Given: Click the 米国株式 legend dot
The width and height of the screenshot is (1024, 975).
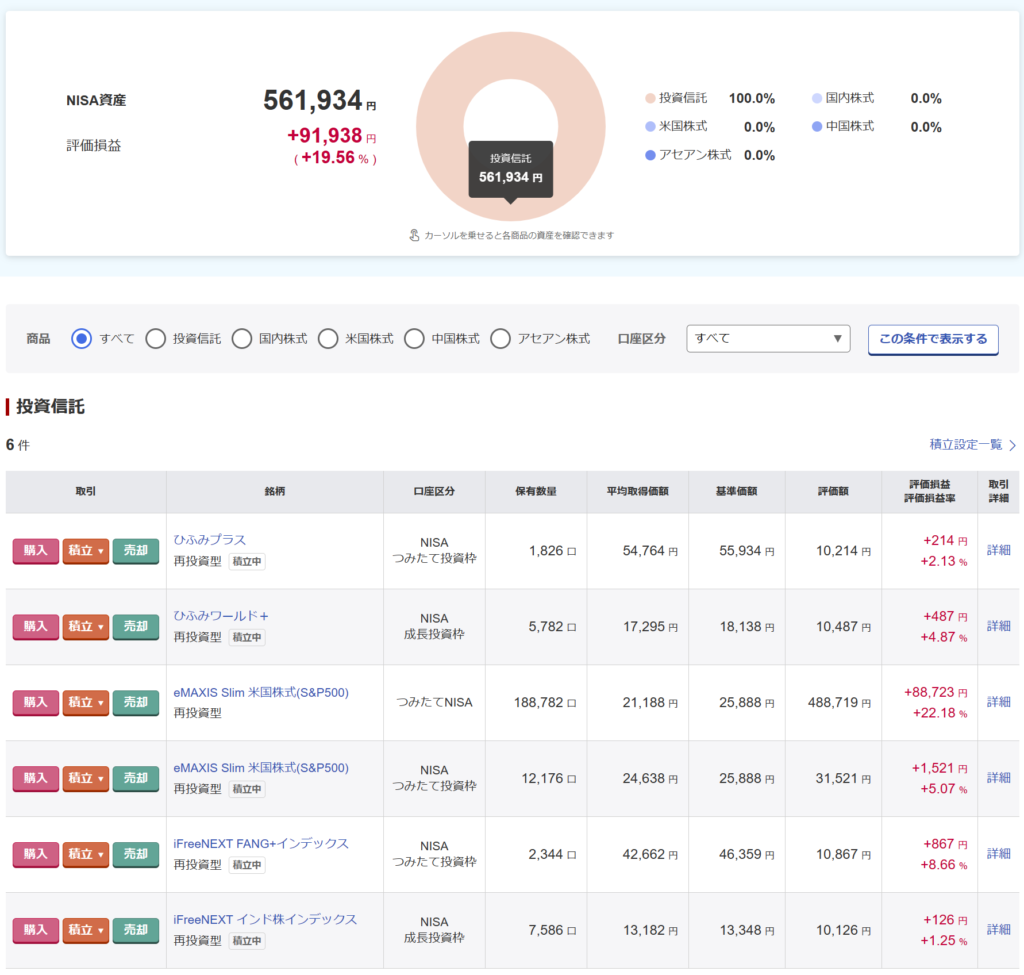Looking at the screenshot, I should tap(650, 127).
